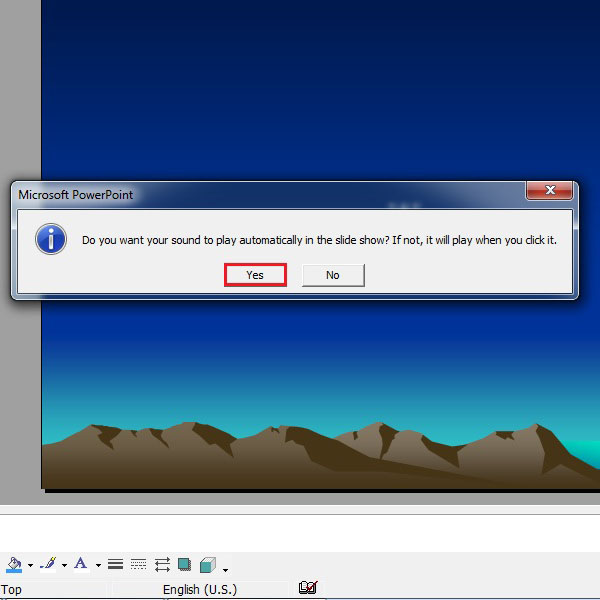The width and height of the screenshot is (600, 600).
Task: Click the dialog question text about sound
Action: coord(320,240)
